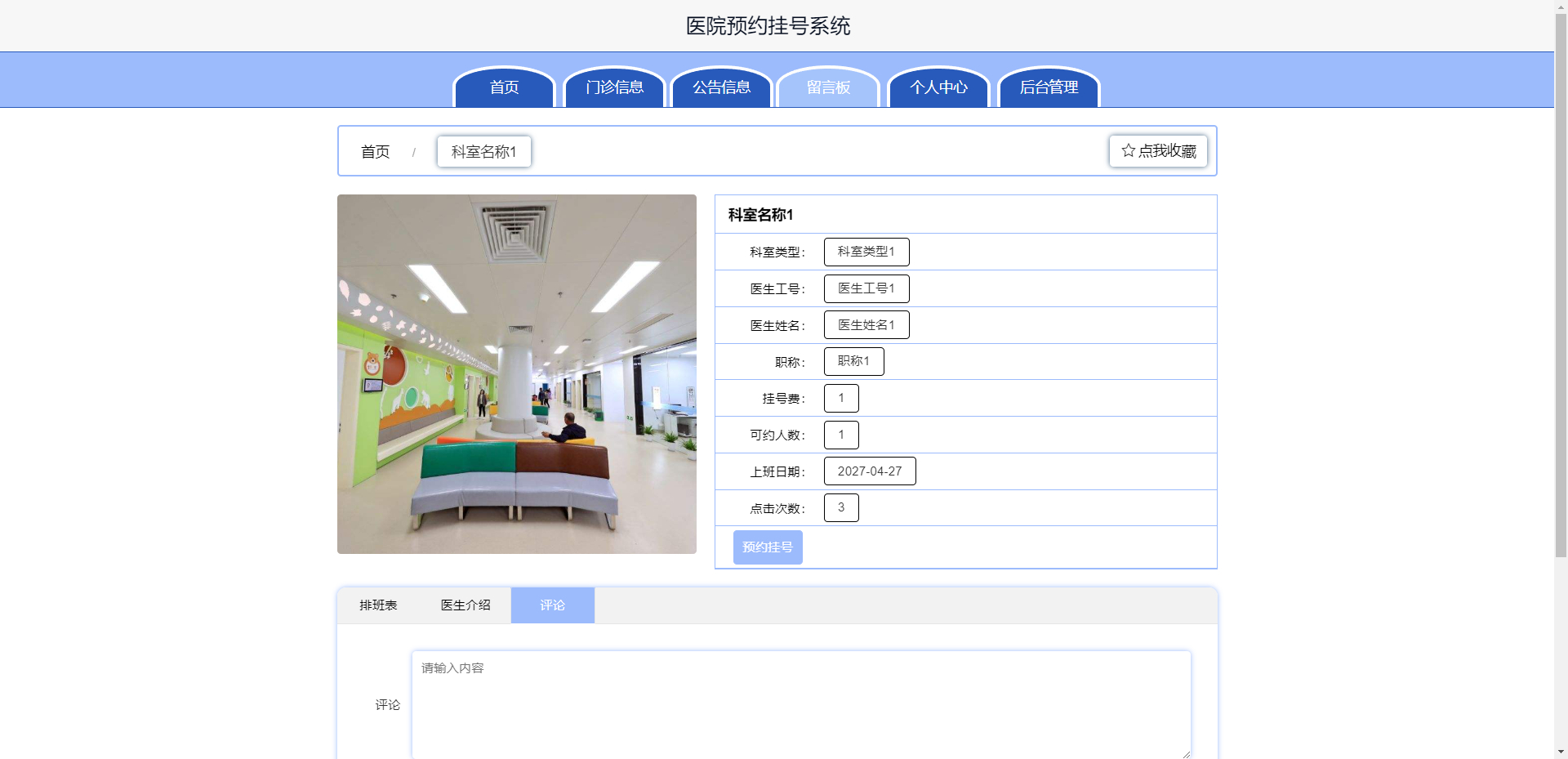Switch to the 留言板 tab
Viewport: 1568px width, 759px height.
pyautogui.click(x=828, y=87)
